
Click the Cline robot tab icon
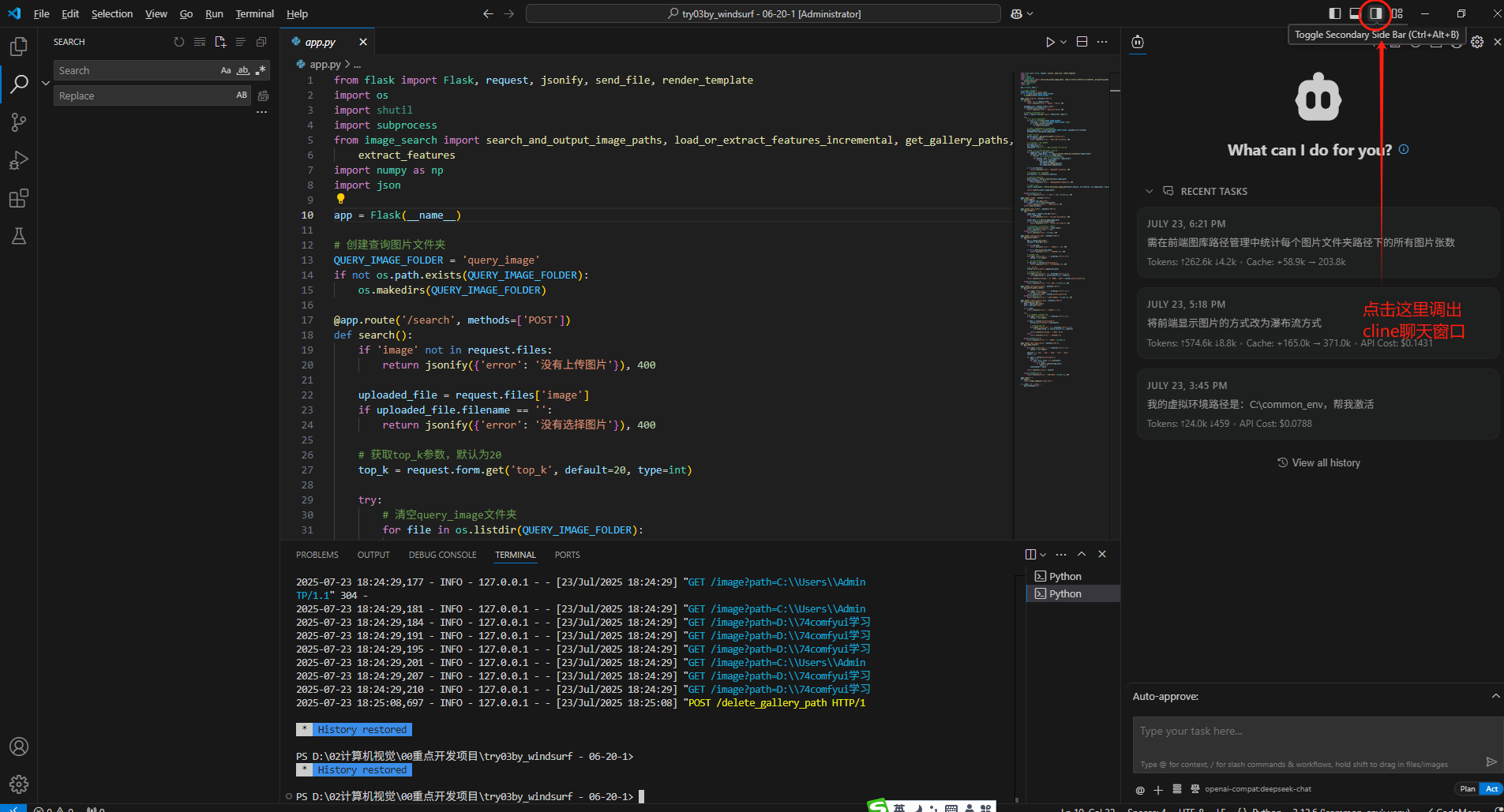click(1138, 42)
